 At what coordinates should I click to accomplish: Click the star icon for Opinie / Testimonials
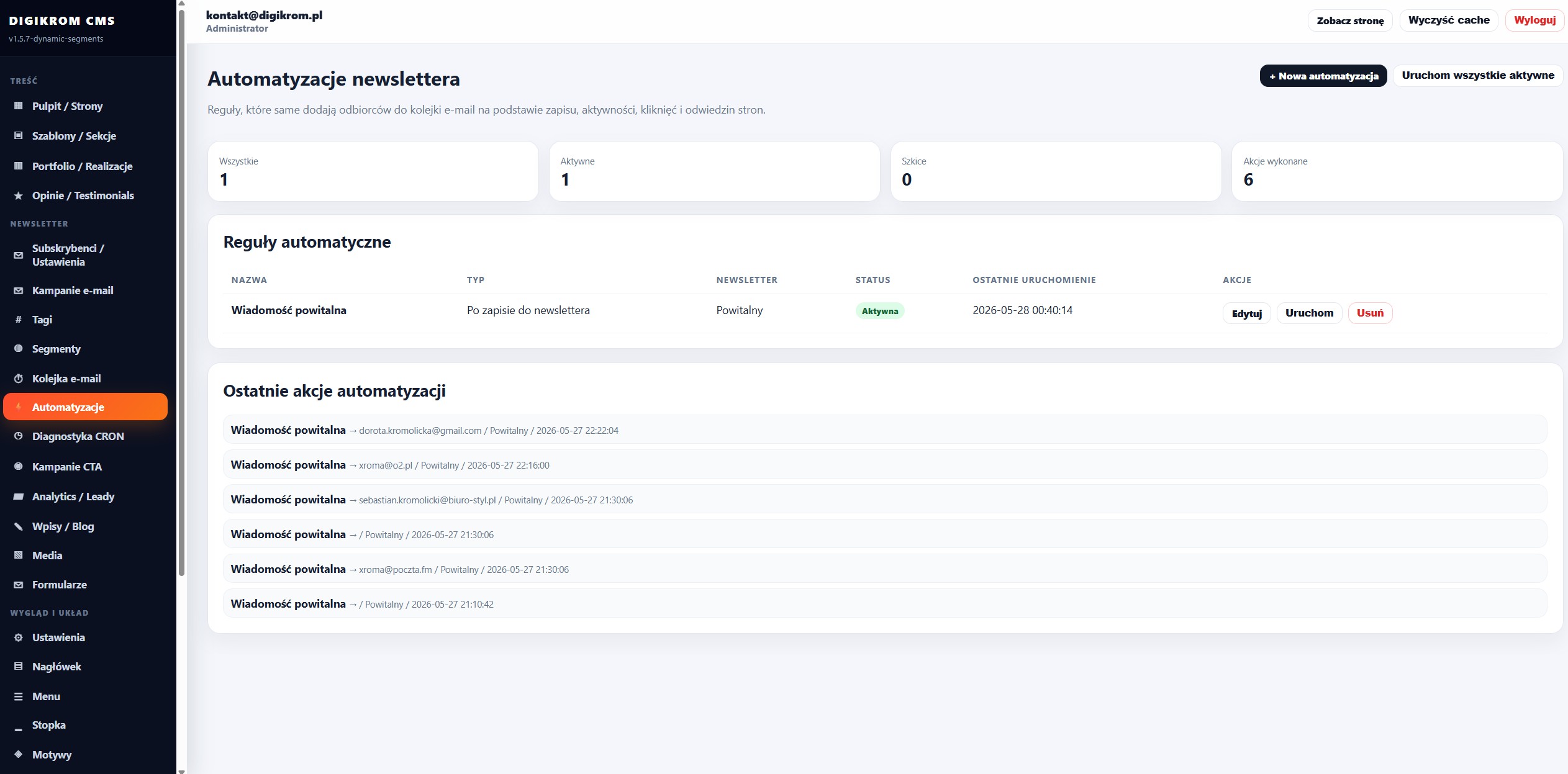(19, 196)
